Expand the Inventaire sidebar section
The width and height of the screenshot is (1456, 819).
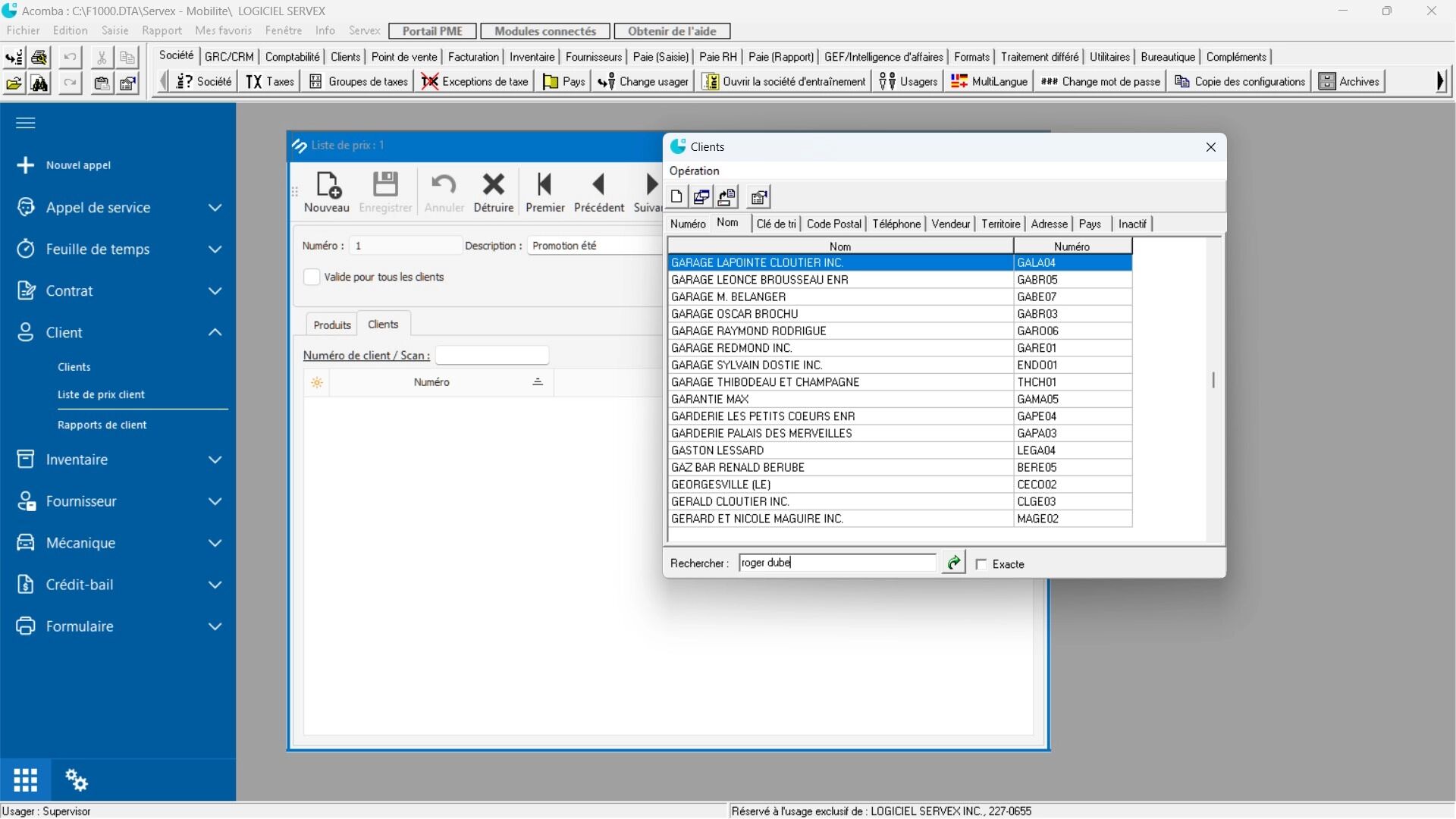215,460
